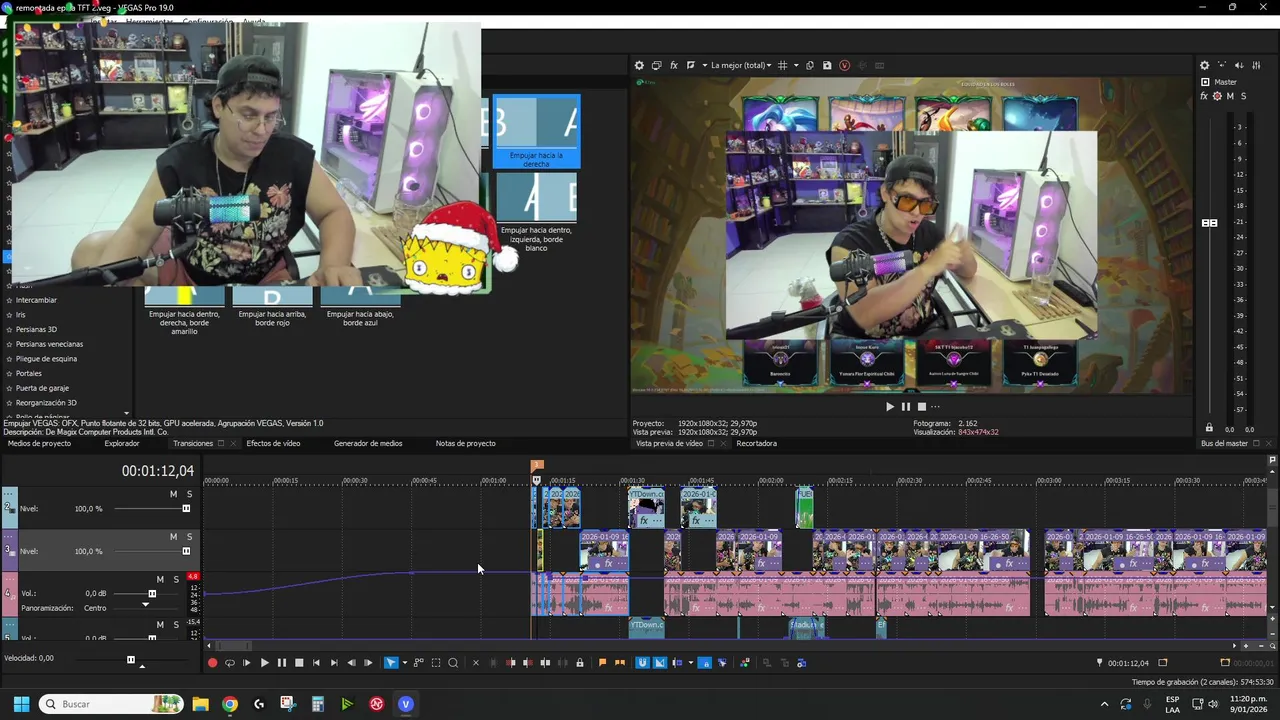1280x720 pixels.
Task: Toggle loop playback in transport bar
Action: pos(229,663)
